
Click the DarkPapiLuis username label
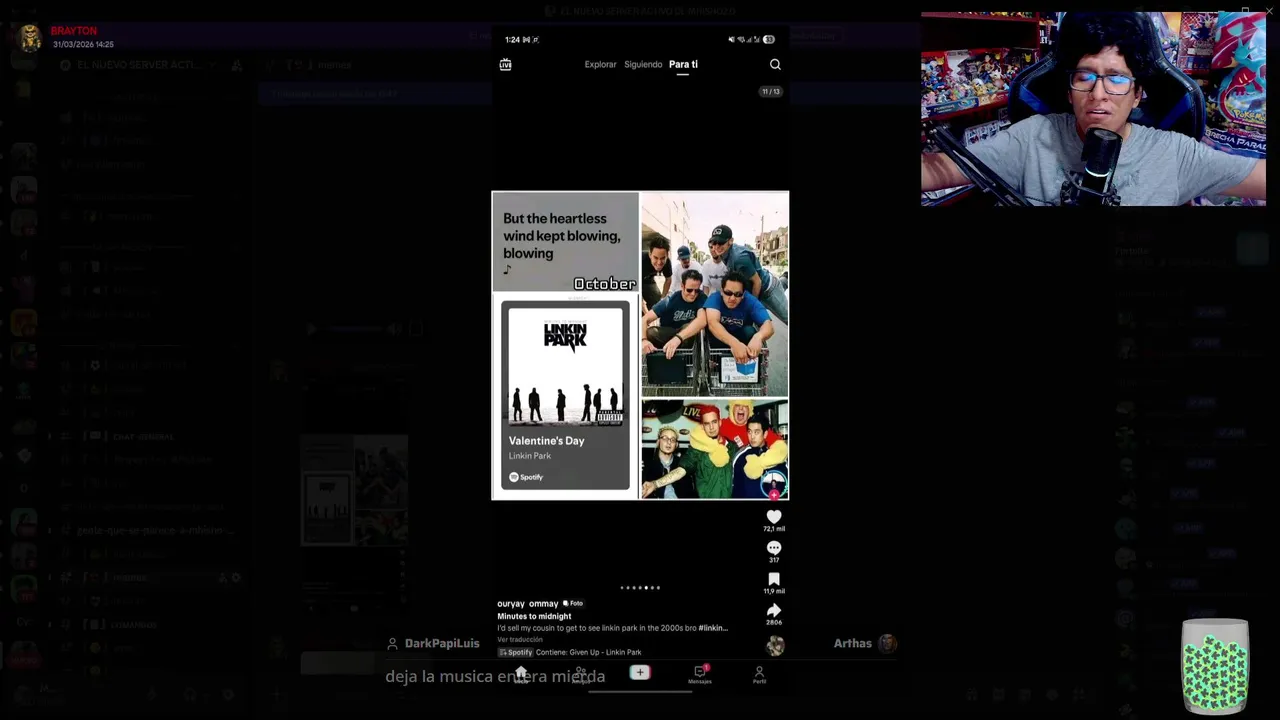click(x=442, y=643)
